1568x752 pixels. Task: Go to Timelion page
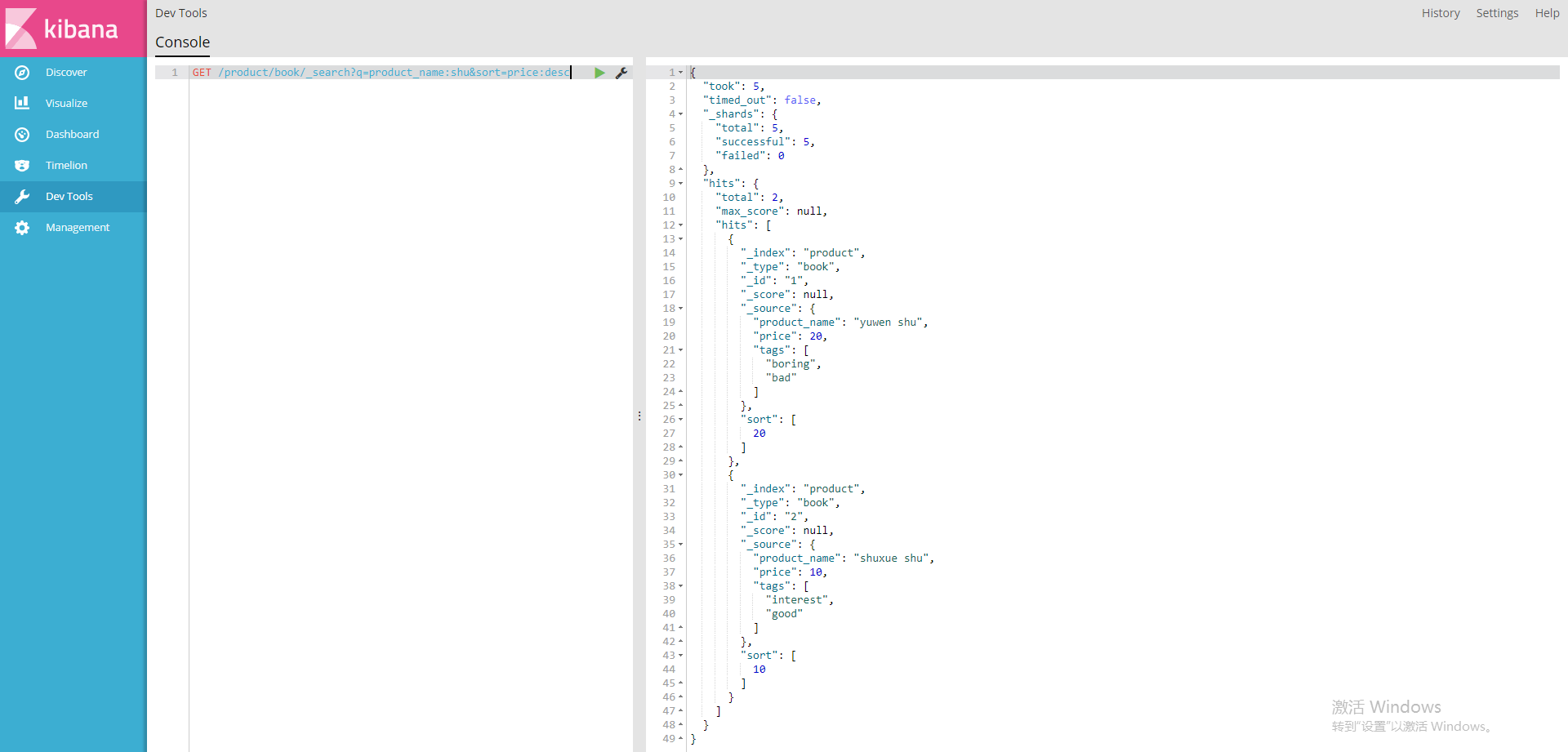click(x=66, y=166)
